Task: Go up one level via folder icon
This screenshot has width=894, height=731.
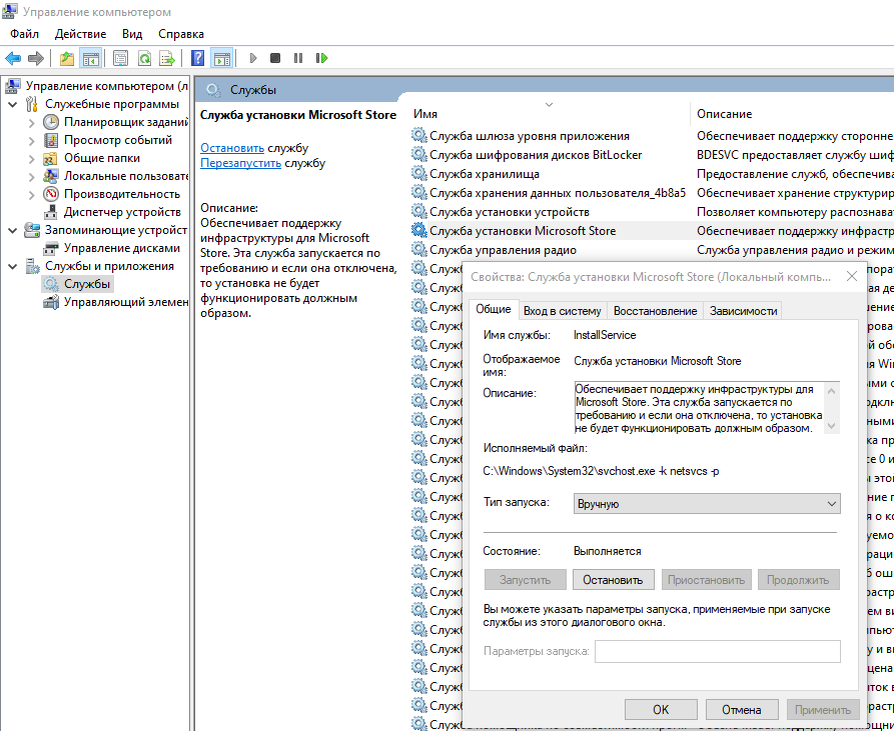Action: pos(67,58)
